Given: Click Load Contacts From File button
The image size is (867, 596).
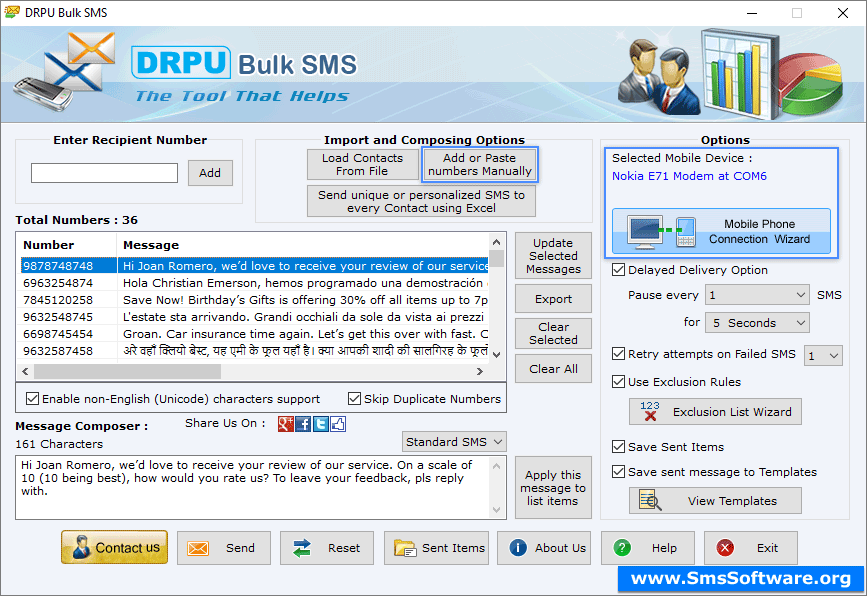Looking at the screenshot, I should tap(362, 164).
